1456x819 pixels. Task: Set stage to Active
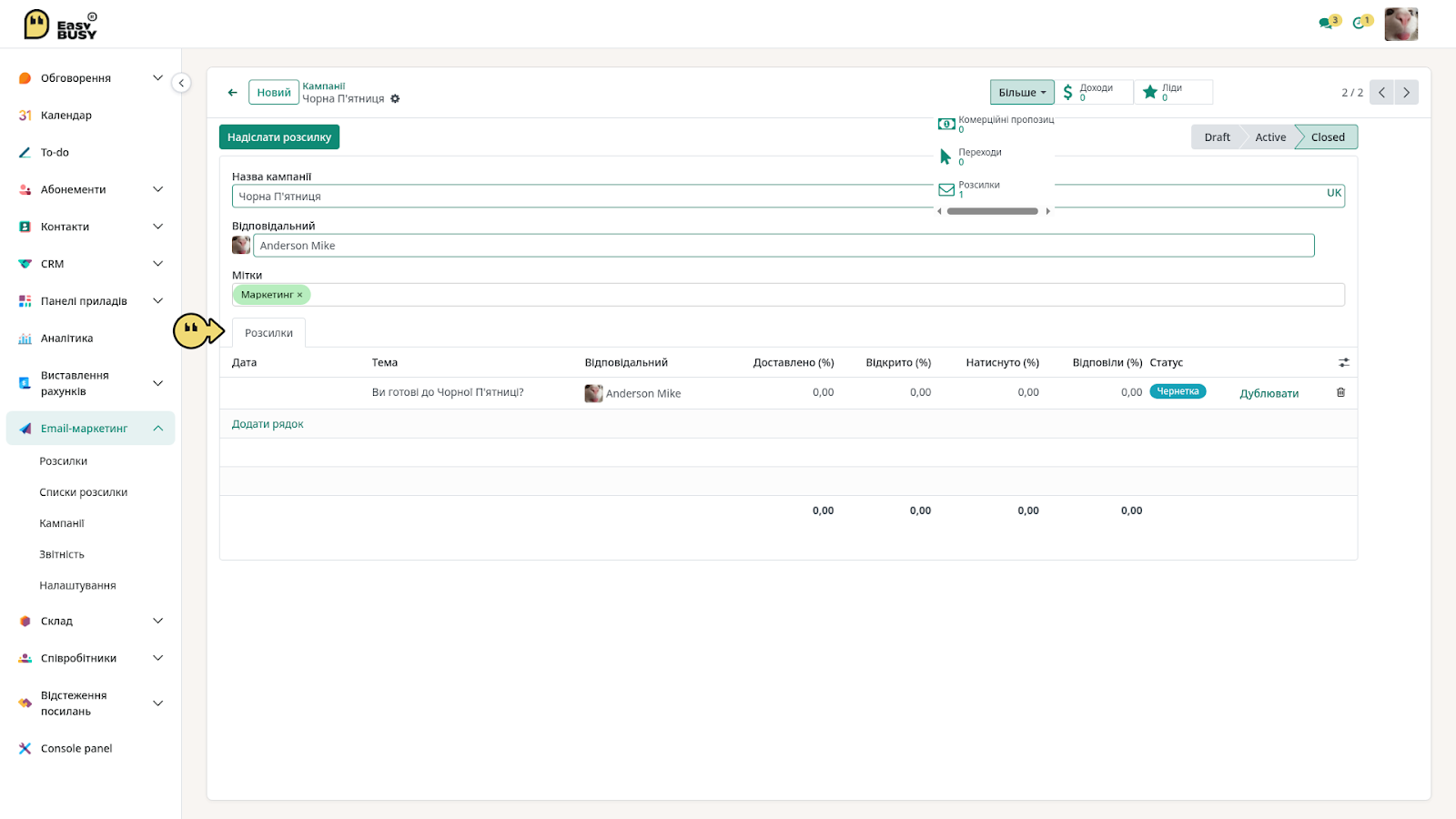point(1270,137)
